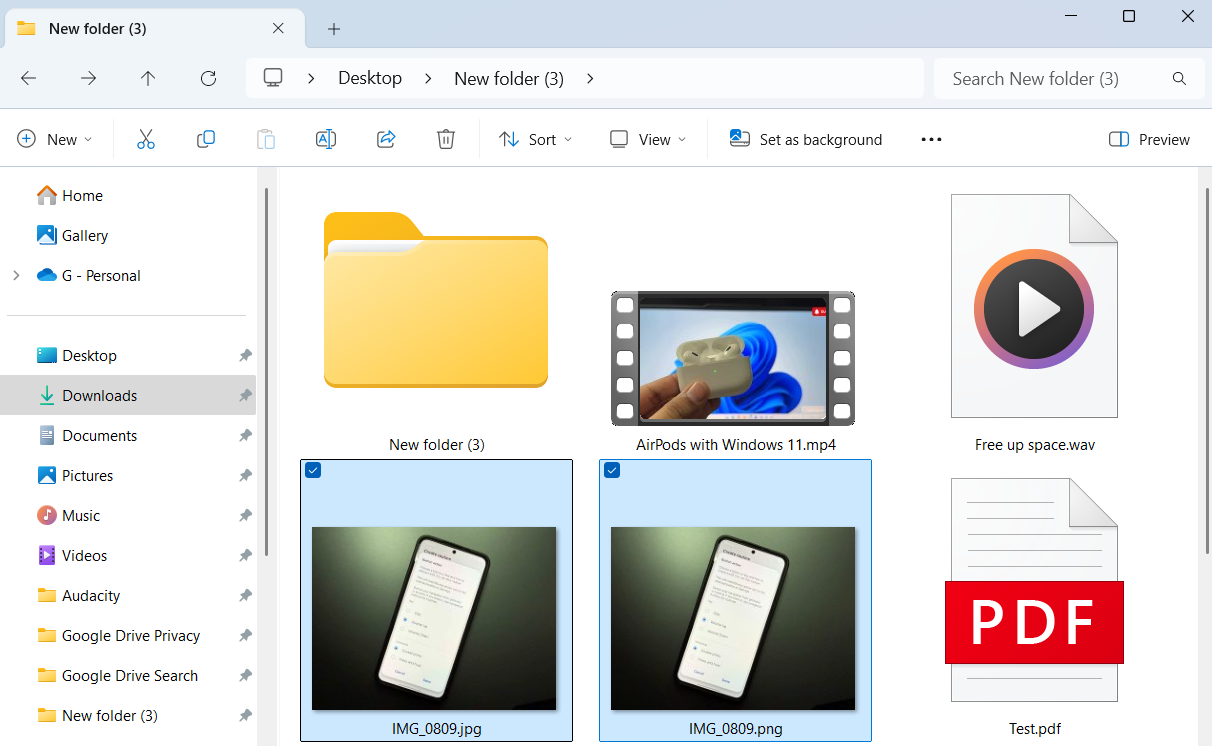Expand chevron after This PC icon
Viewport: 1212px width, 746px height.
click(x=312, y=78)
